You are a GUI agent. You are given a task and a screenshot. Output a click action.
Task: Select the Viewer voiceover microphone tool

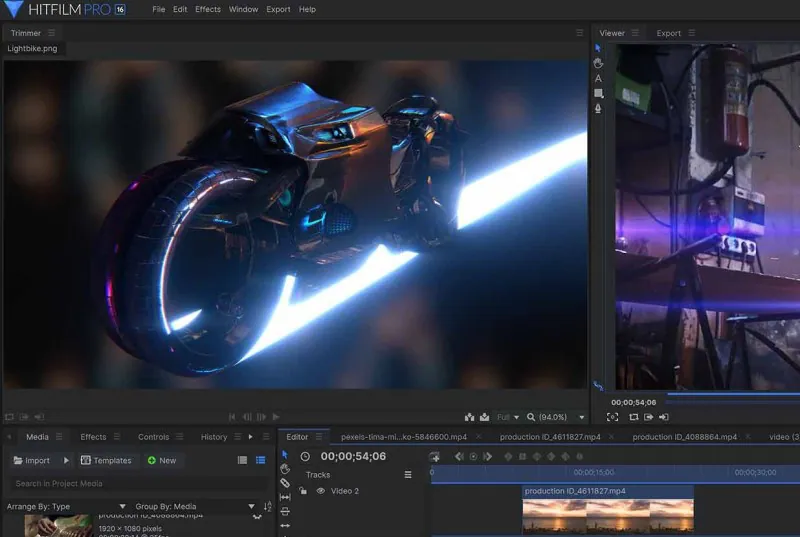point(598,109)
